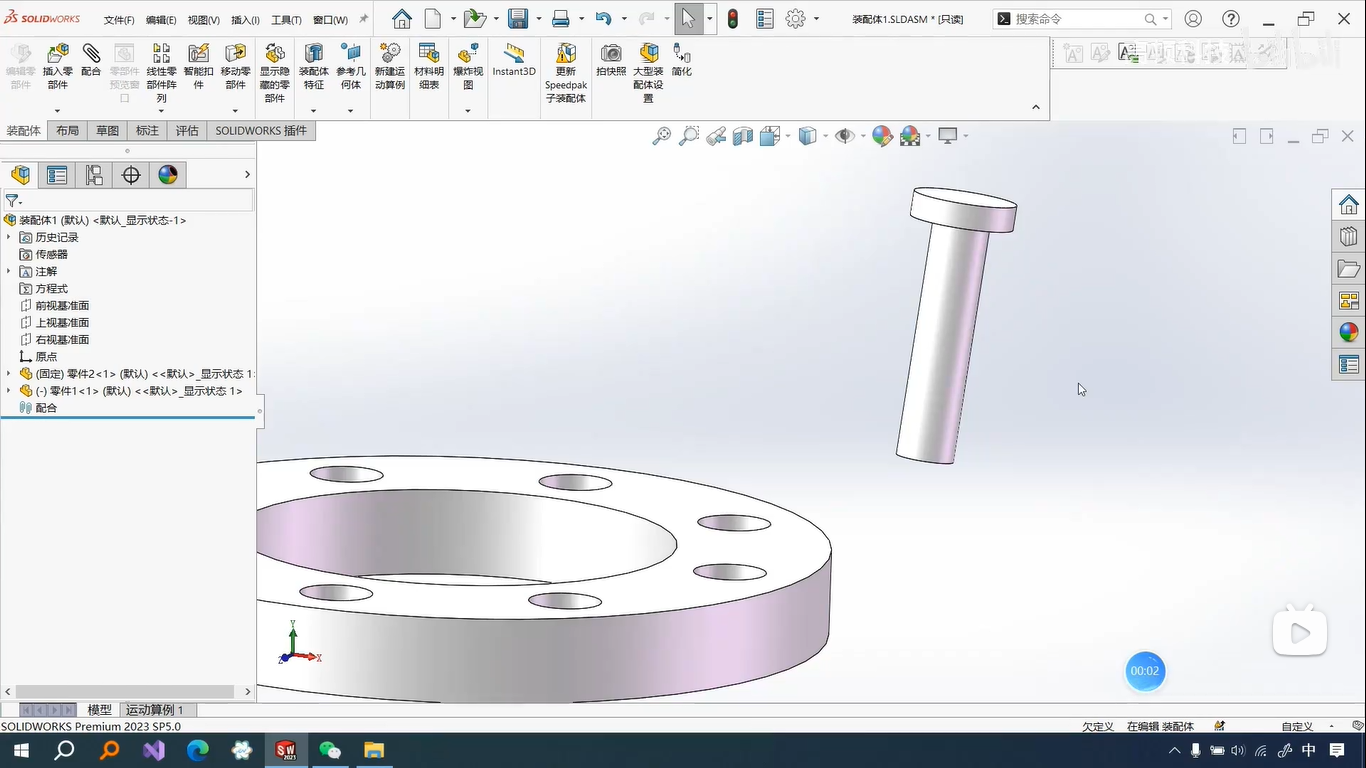Toggle the hide/show items eye icon
This screenshot has height=768, width=1366.
pos(845,136)
